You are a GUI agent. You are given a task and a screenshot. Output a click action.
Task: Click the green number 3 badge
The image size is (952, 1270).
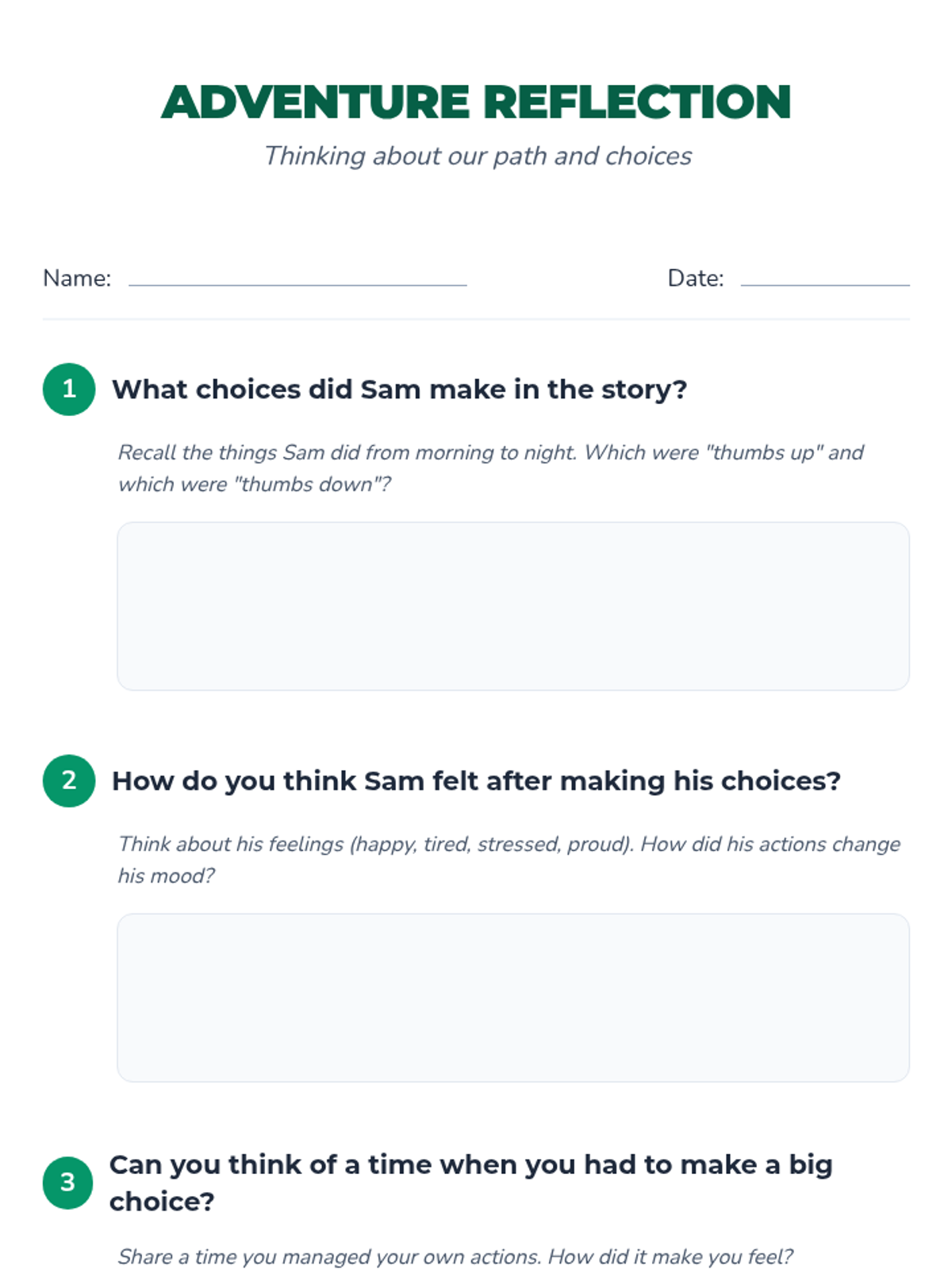tap(68, 1182)
